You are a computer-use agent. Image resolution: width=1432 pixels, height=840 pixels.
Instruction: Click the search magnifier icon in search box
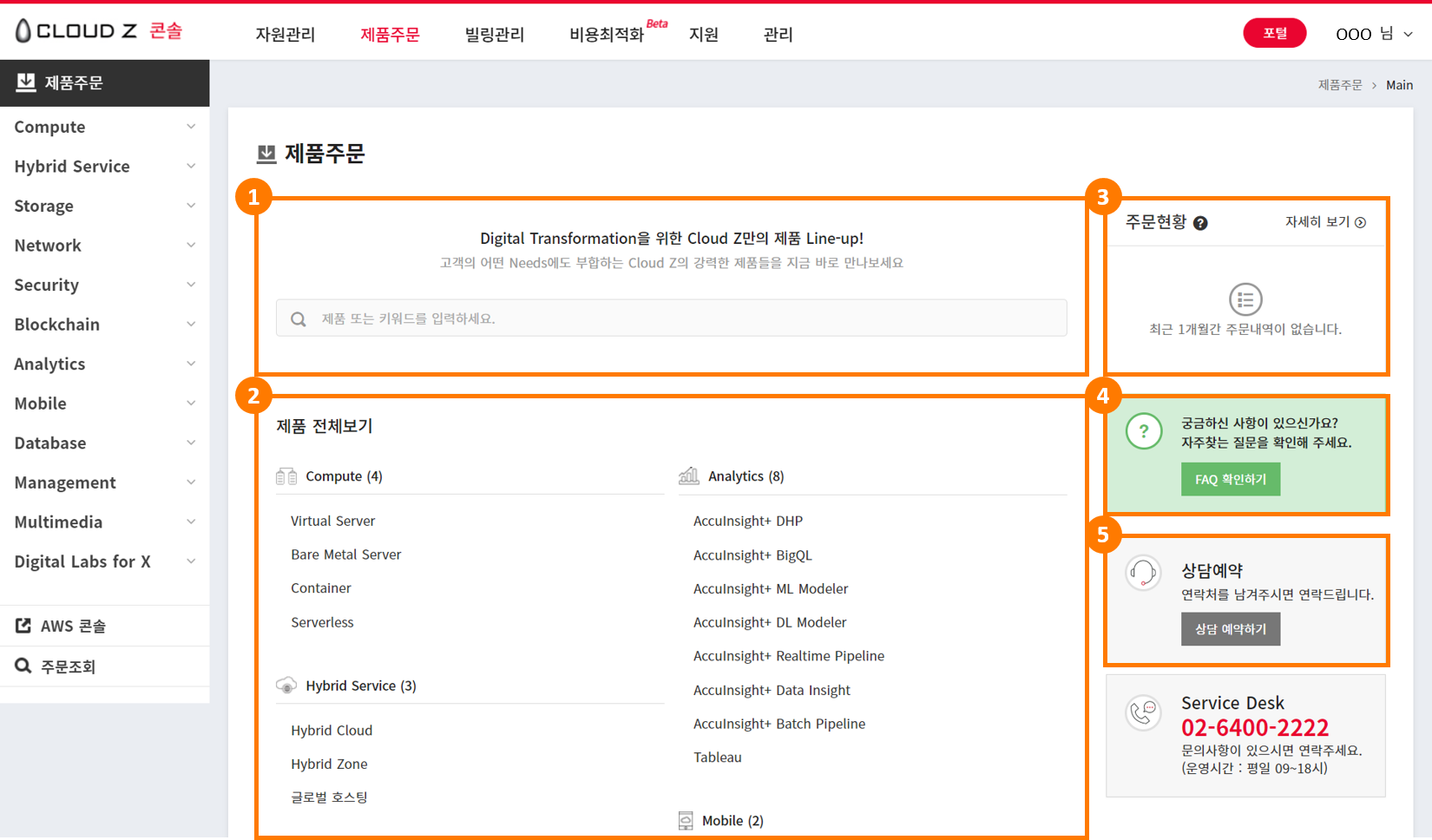click(299, 319)
